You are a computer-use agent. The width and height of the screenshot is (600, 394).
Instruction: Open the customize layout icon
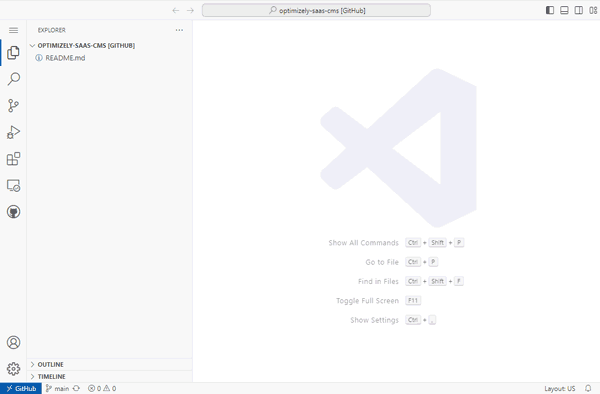point(593,10)
